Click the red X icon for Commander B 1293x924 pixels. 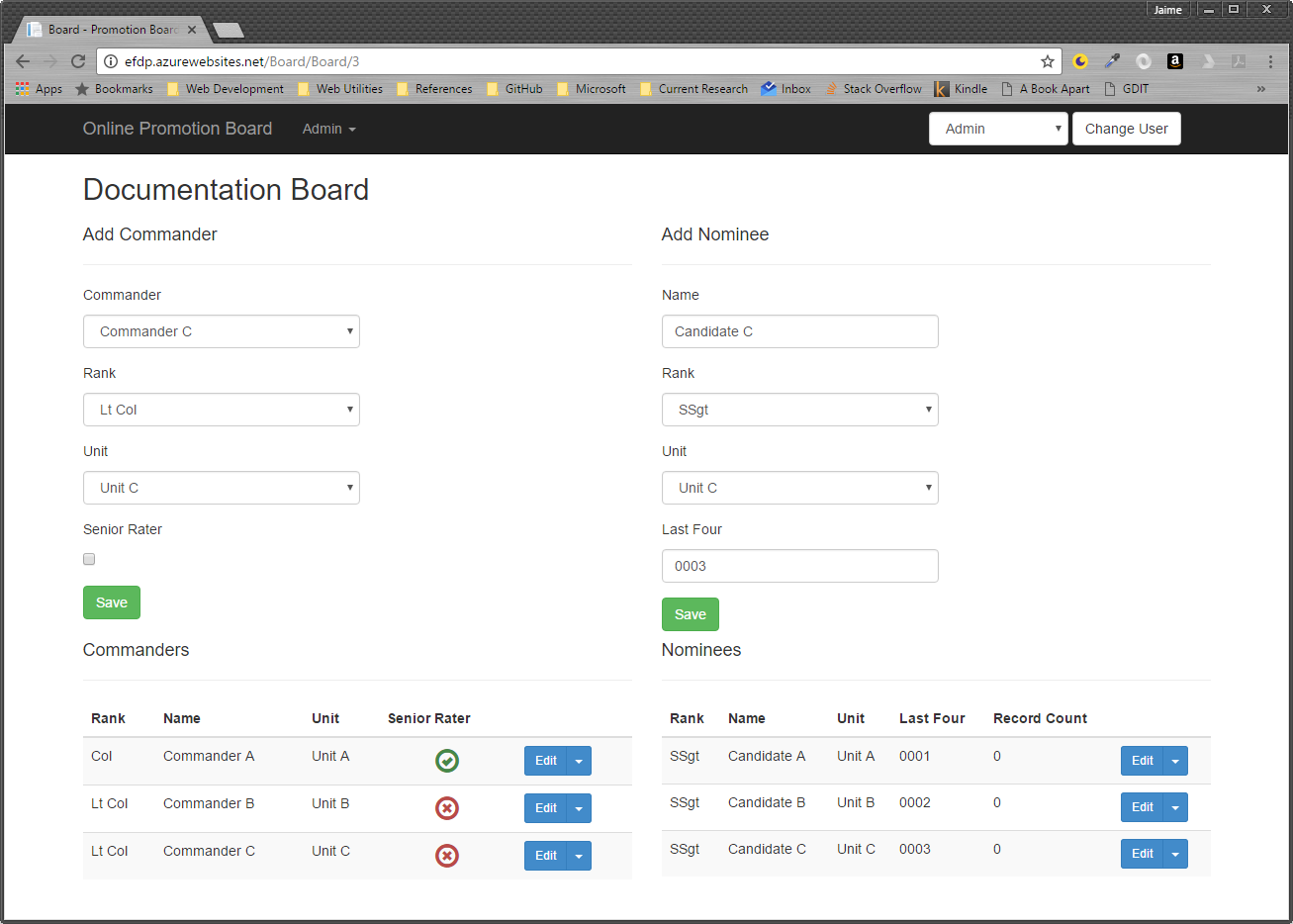[x=447, y=808]
